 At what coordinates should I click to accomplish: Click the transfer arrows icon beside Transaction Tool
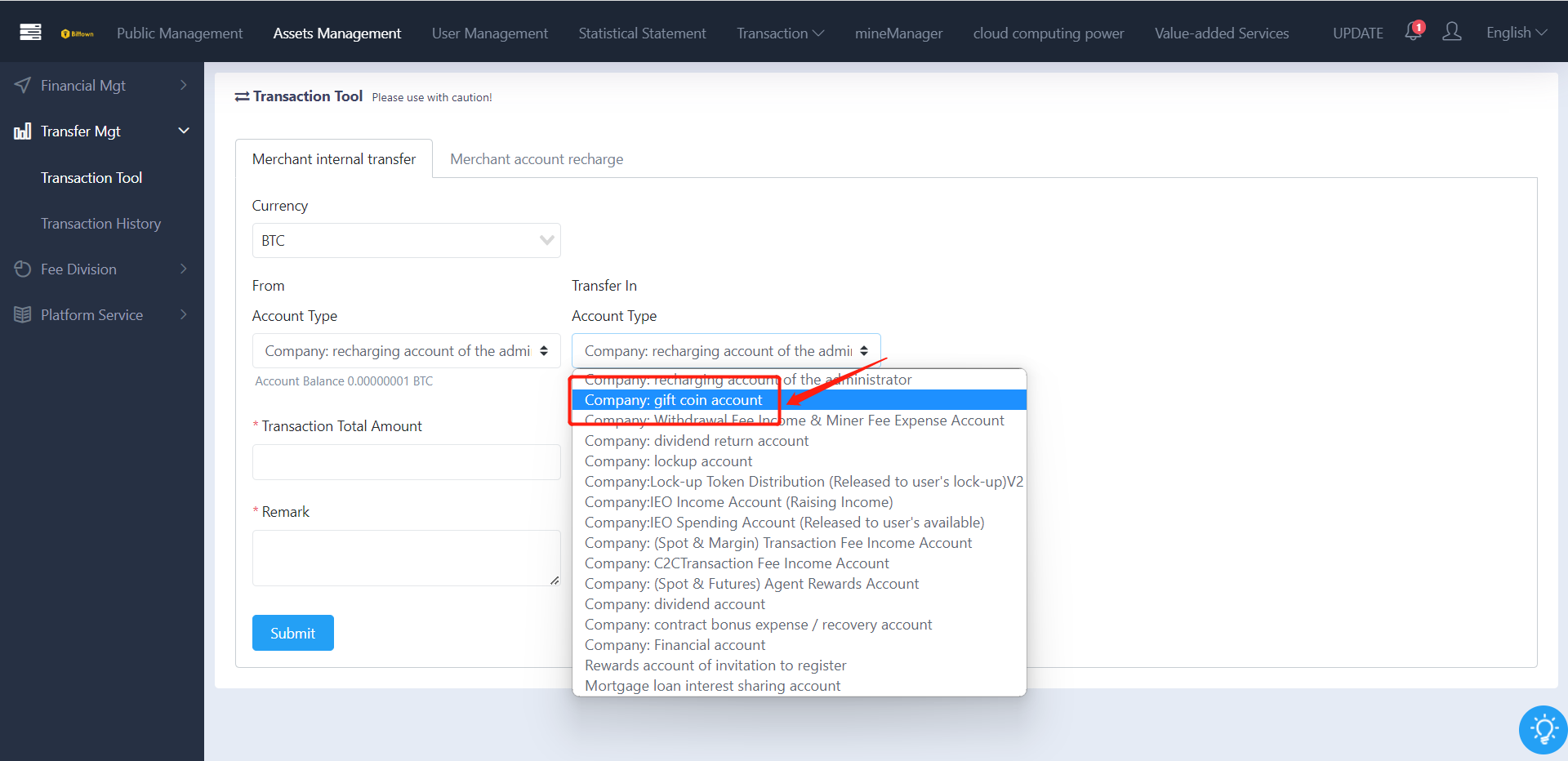242,96
